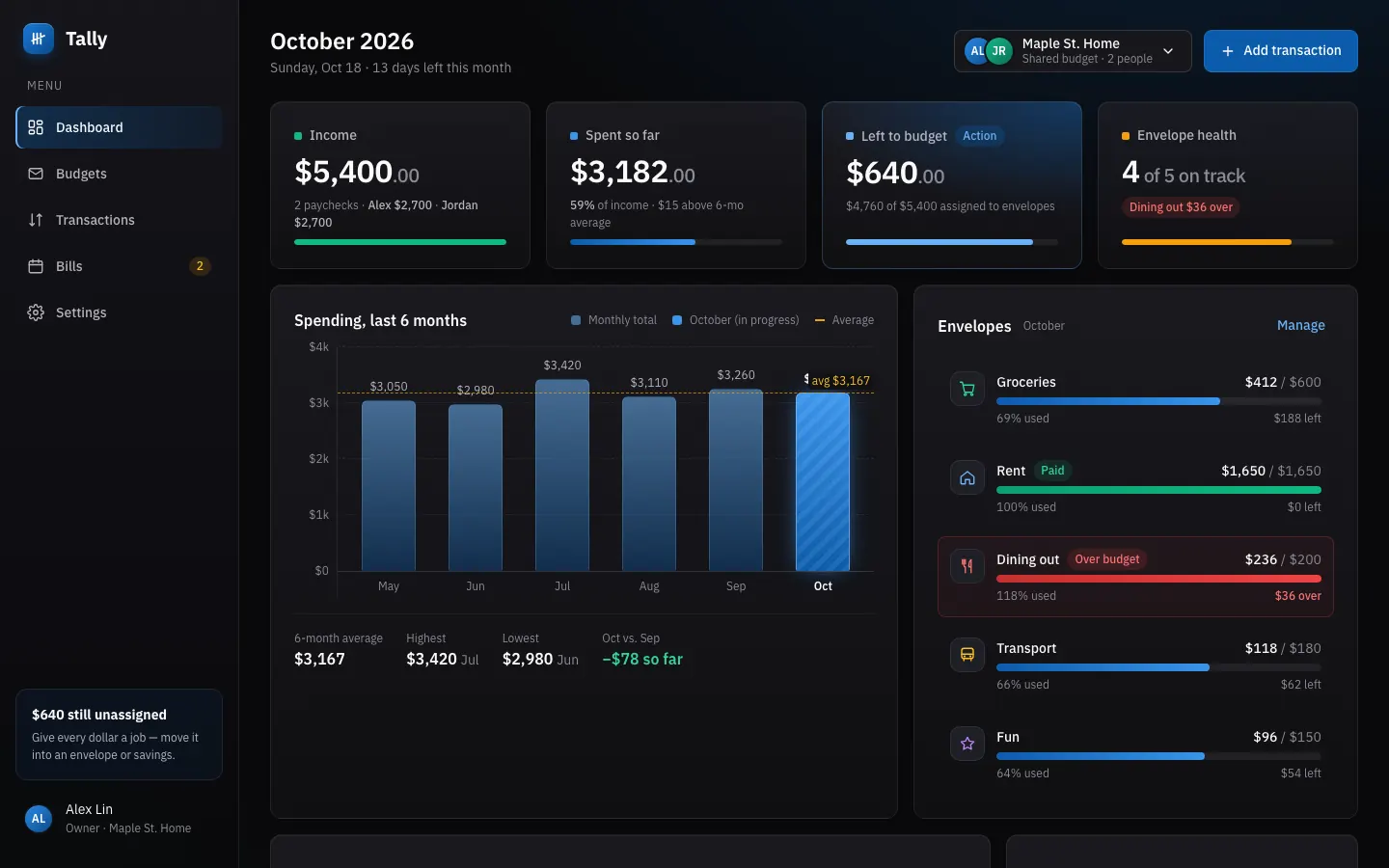Click the Spent so far progress bar

tap(676, 242)
